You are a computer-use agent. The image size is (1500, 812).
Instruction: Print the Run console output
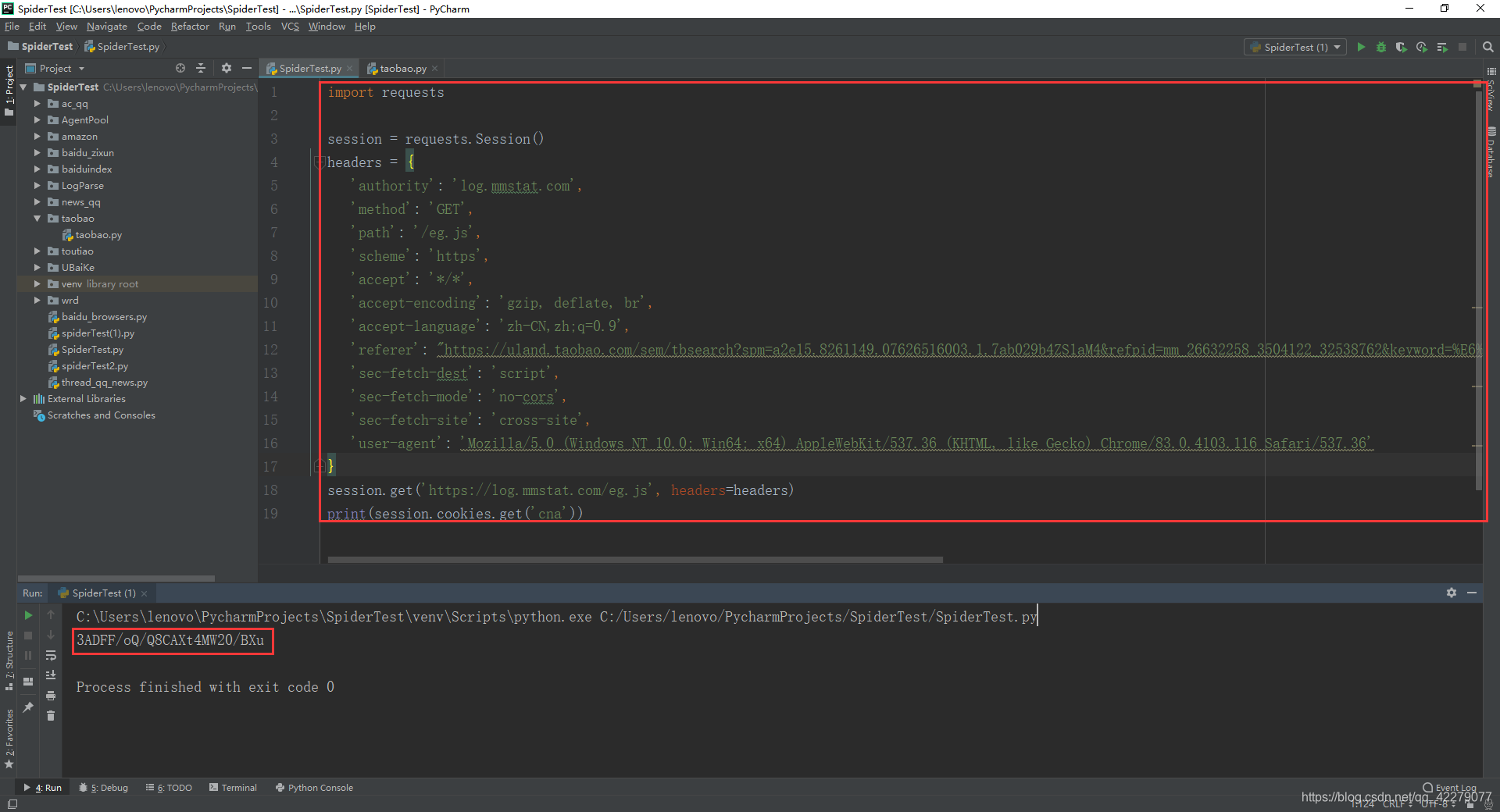click(51, 696)
